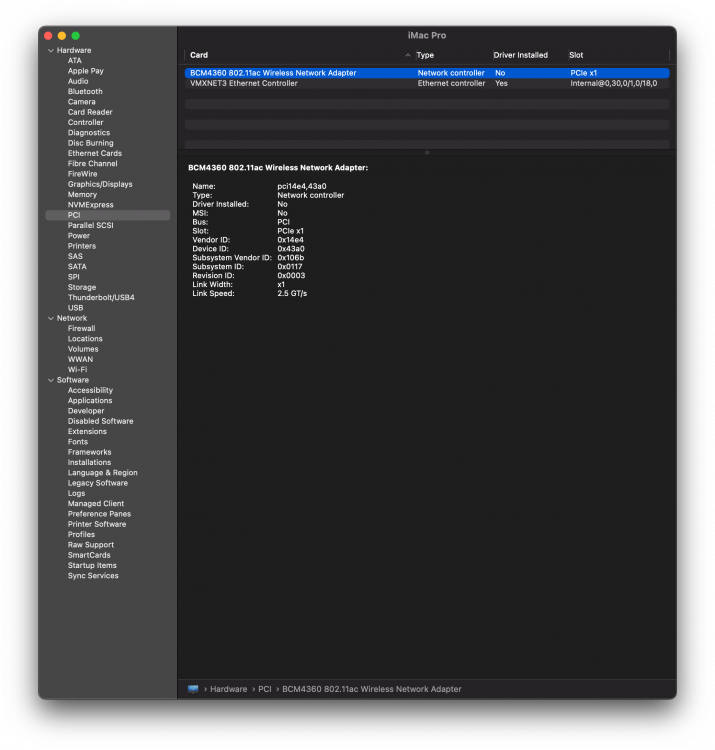Select Frameworks in the sidebar

89,452
